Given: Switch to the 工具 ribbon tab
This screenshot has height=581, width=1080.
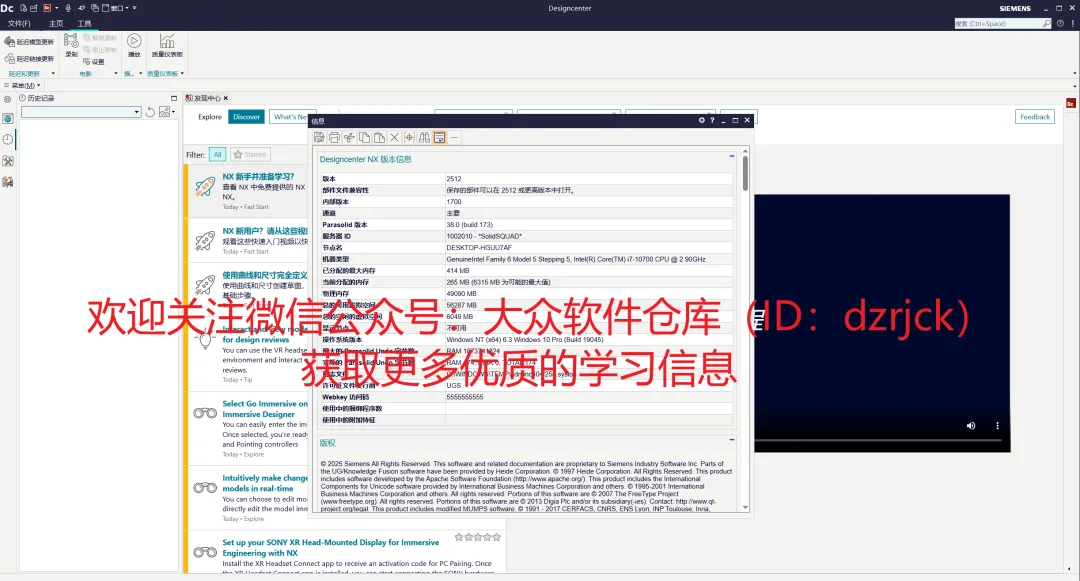Looking at the screenshot, I should [x=84, y=23].
